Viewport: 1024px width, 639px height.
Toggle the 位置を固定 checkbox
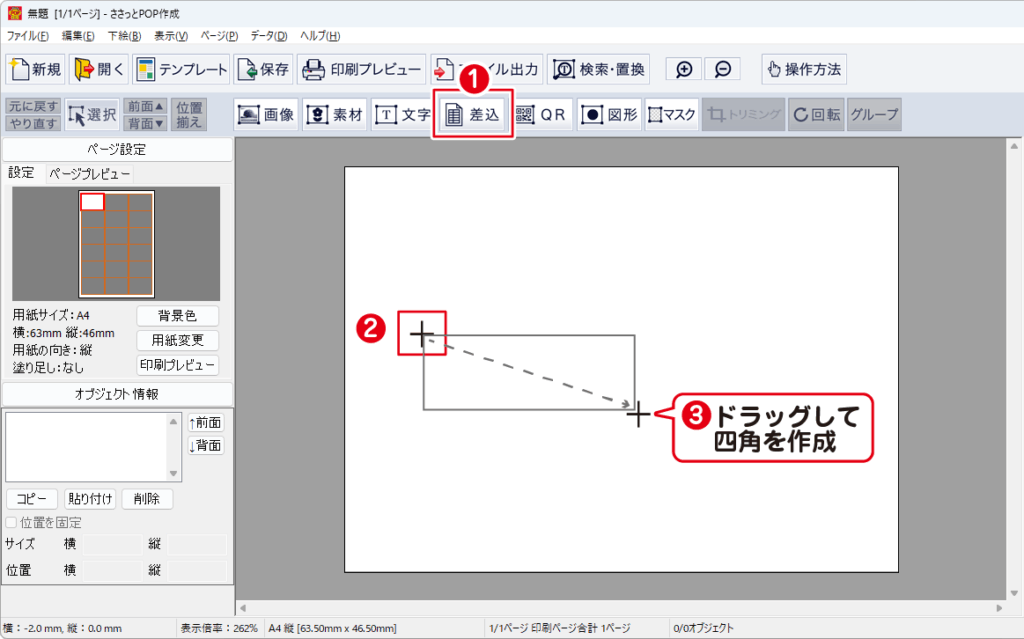(x=12, y=523)
